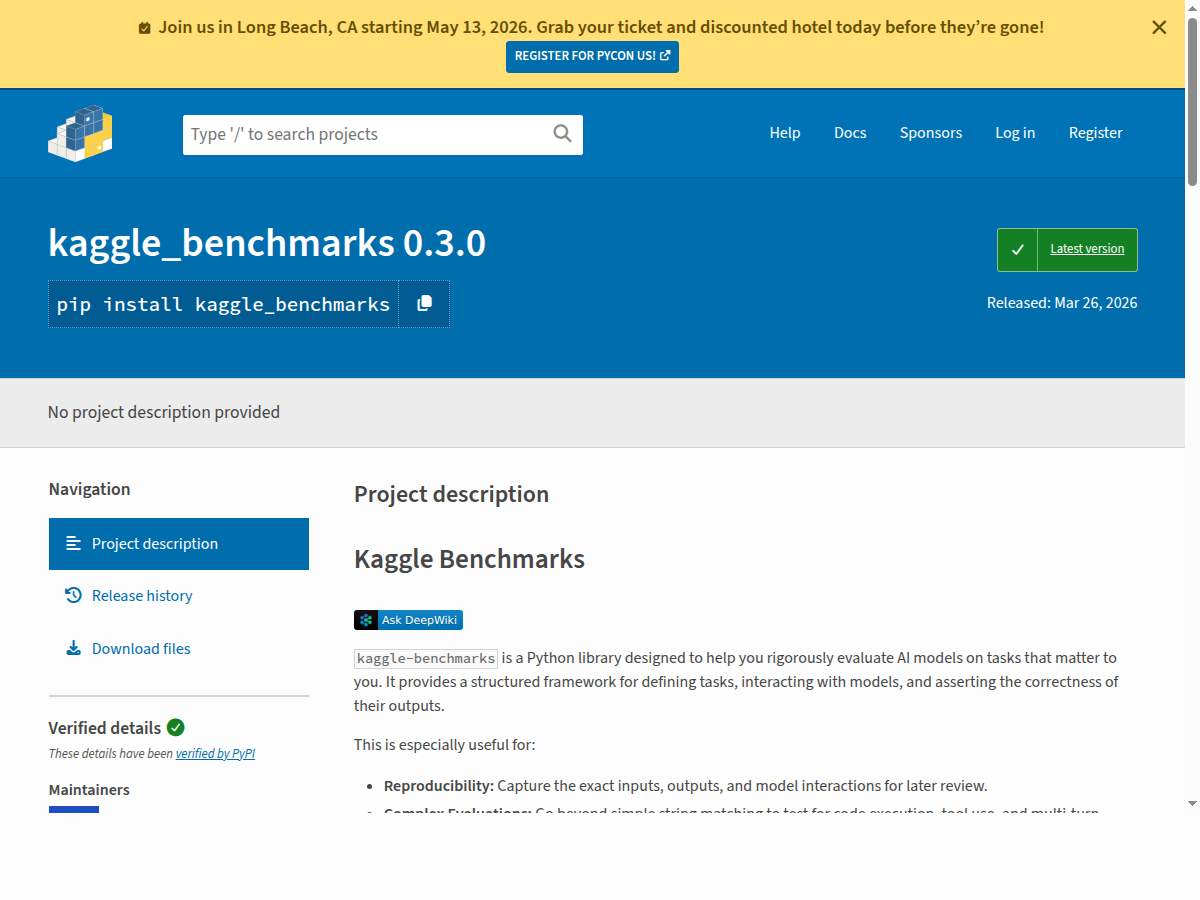Click the green verified details checkmark
Image resolution: width=1200 pixels, height=900 pixels.
[176, 727]
